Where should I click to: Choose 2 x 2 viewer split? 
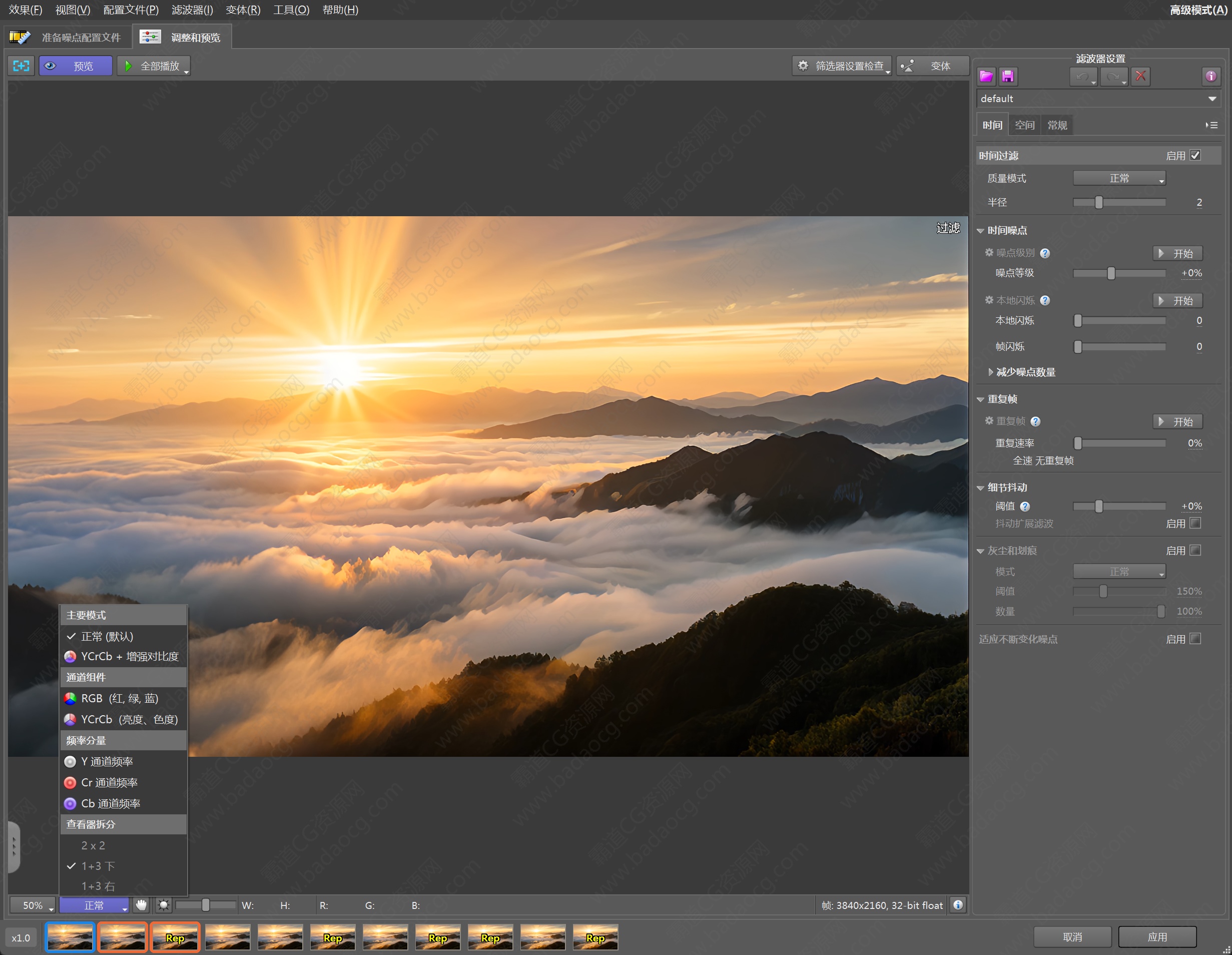coord(124,845)
